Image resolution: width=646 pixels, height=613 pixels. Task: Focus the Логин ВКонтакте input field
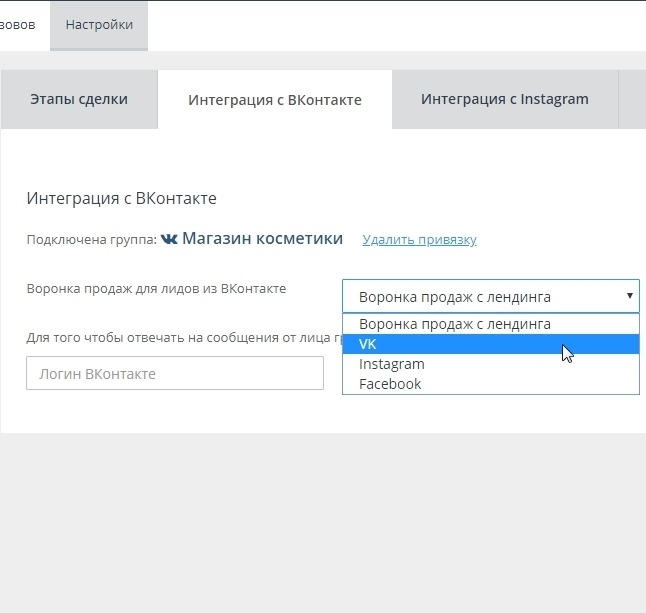tap(175, 373)
